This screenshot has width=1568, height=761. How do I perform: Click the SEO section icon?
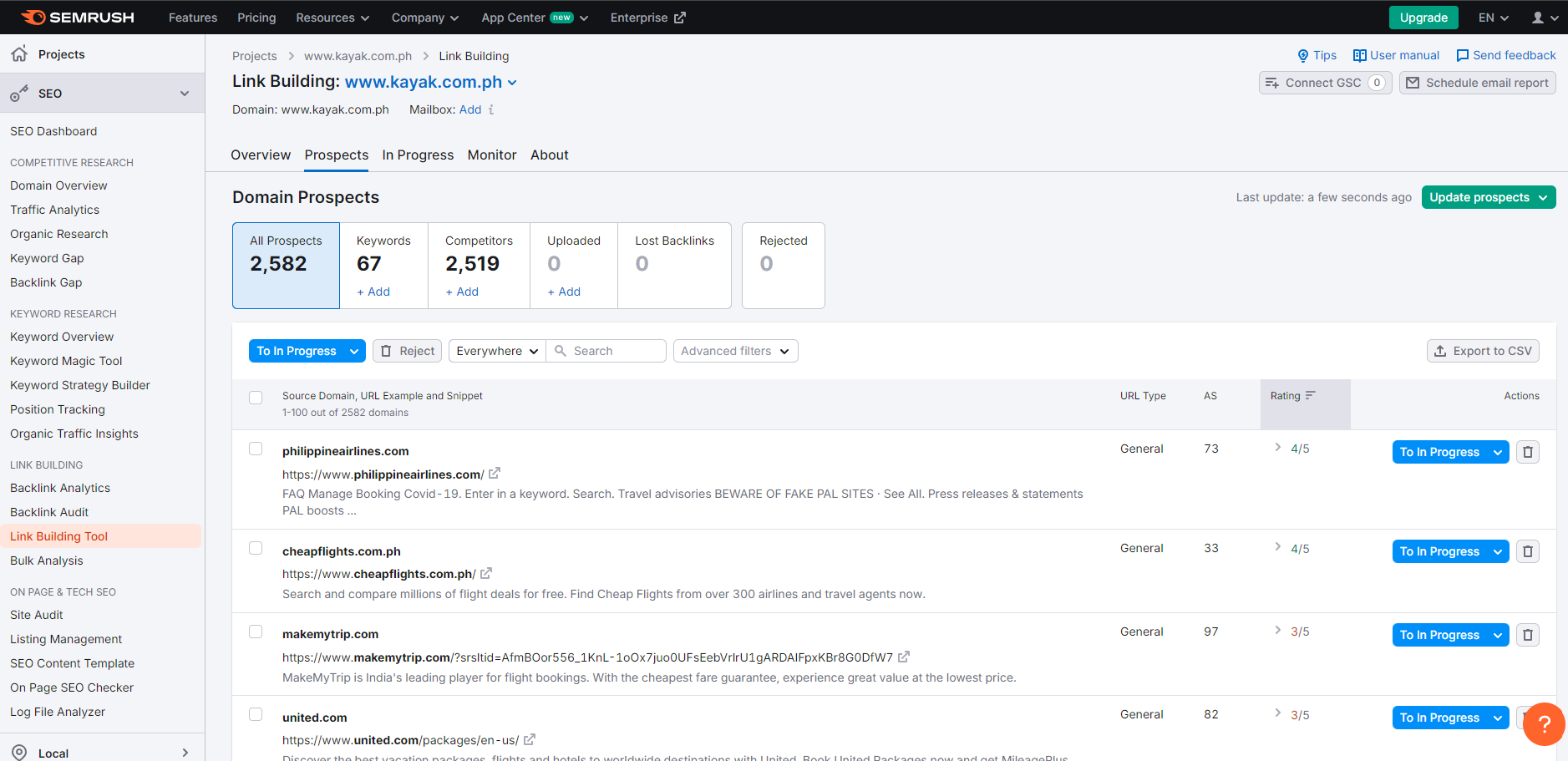point(19,94)
